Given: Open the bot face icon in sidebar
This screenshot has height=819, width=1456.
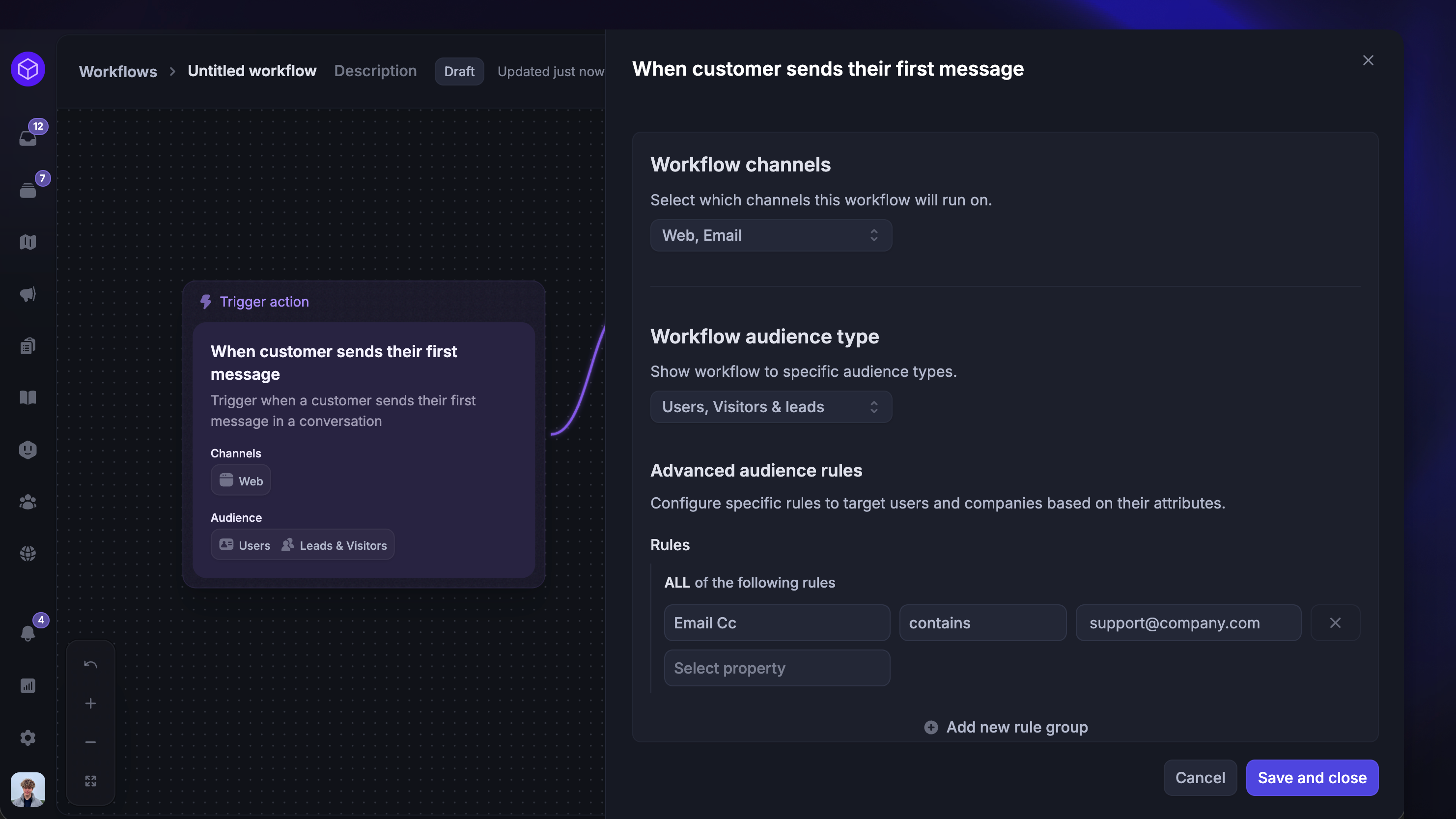Looking at the screenshot, I should coord(28,450).
